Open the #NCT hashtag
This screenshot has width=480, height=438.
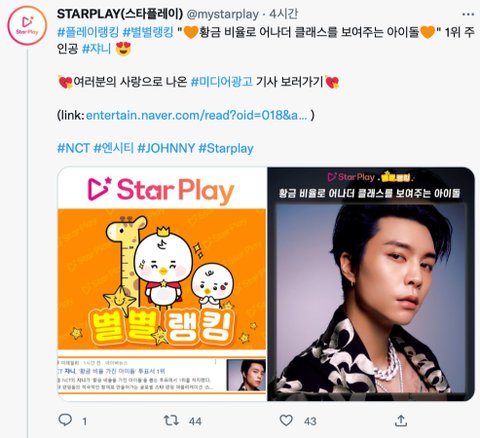pos(74,148)
